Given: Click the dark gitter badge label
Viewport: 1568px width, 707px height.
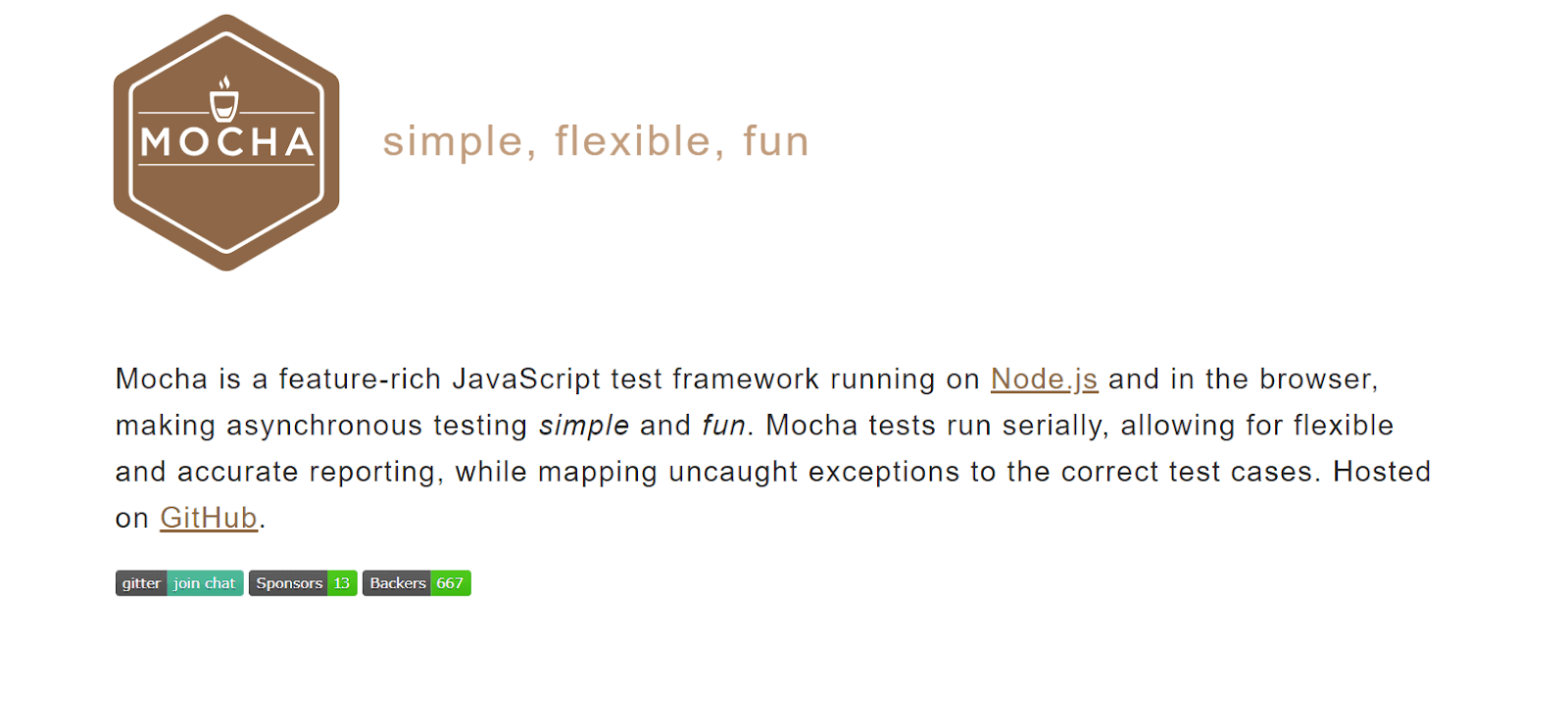Looking at the screenshot, I should [x=141, y=583].
